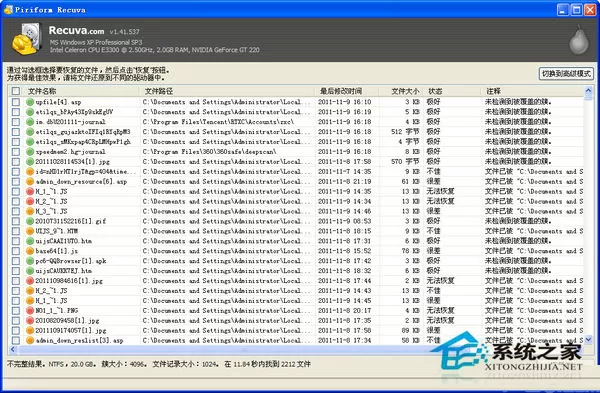The height and width of the screenshot is (393, 600).
Task: Click the Recuva title bar app icon
Action: pos(8,10)
